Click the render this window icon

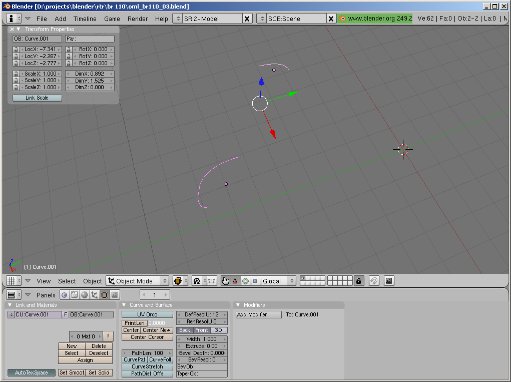tap(389, 281)
